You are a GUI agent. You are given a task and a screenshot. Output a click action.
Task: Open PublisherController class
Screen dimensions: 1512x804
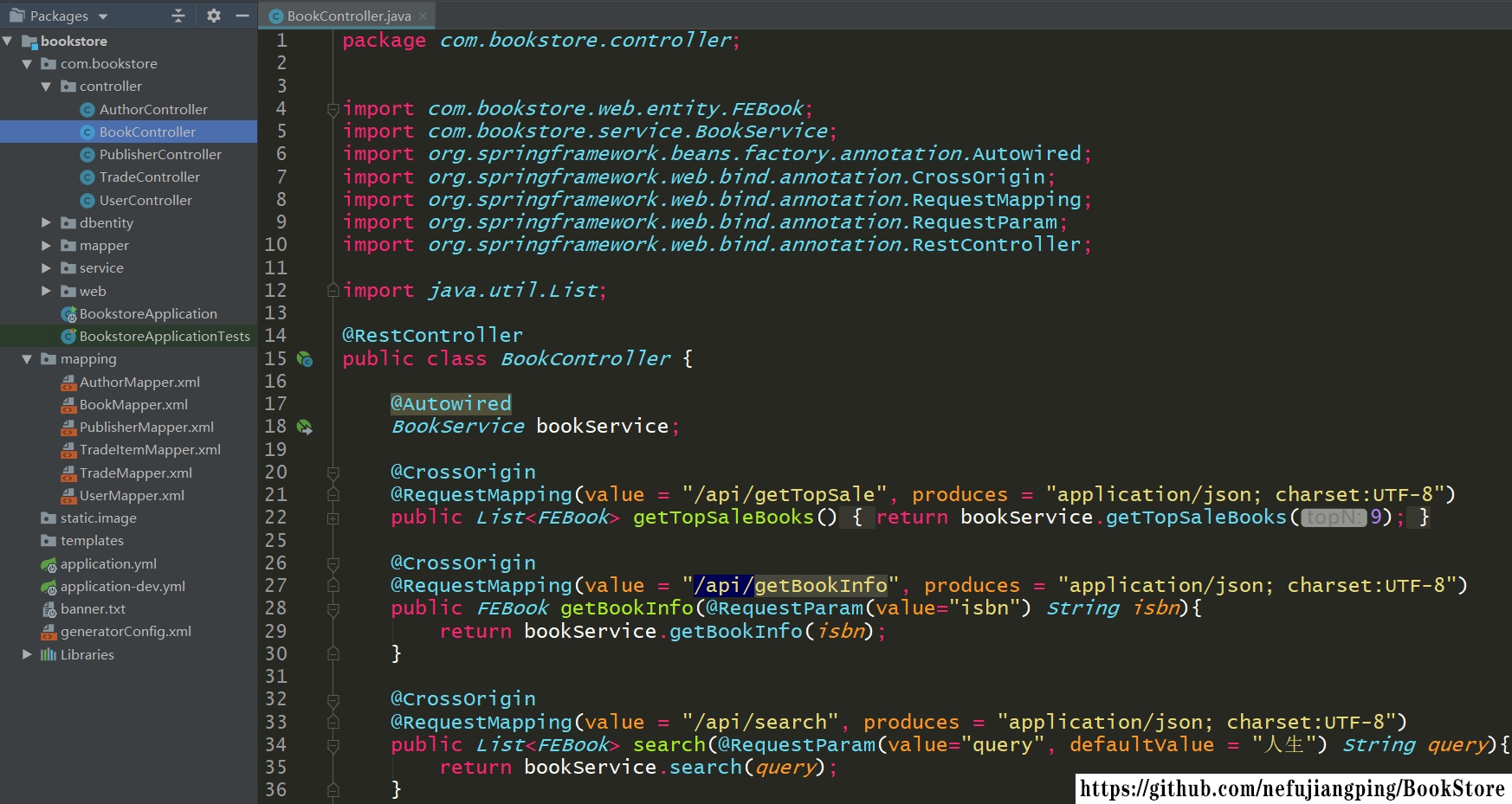point(160,154)
